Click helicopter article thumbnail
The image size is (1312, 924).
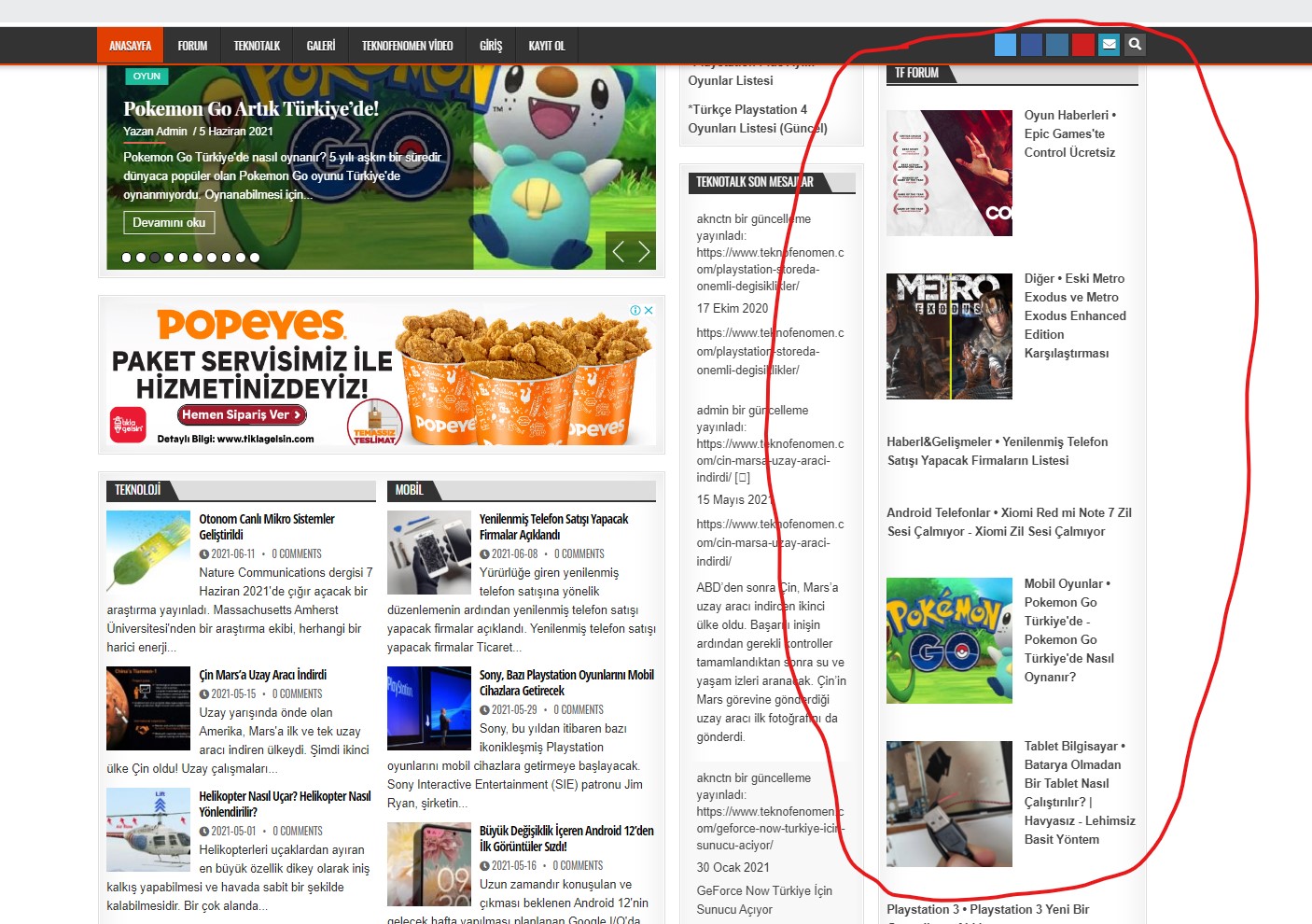click(148, 830)
